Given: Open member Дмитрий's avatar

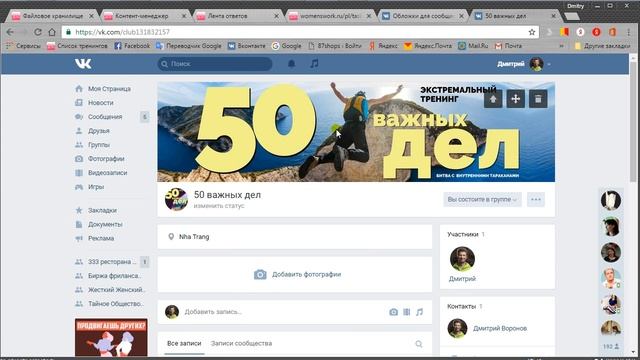Looking at the screenshot, I should (462, 259).
